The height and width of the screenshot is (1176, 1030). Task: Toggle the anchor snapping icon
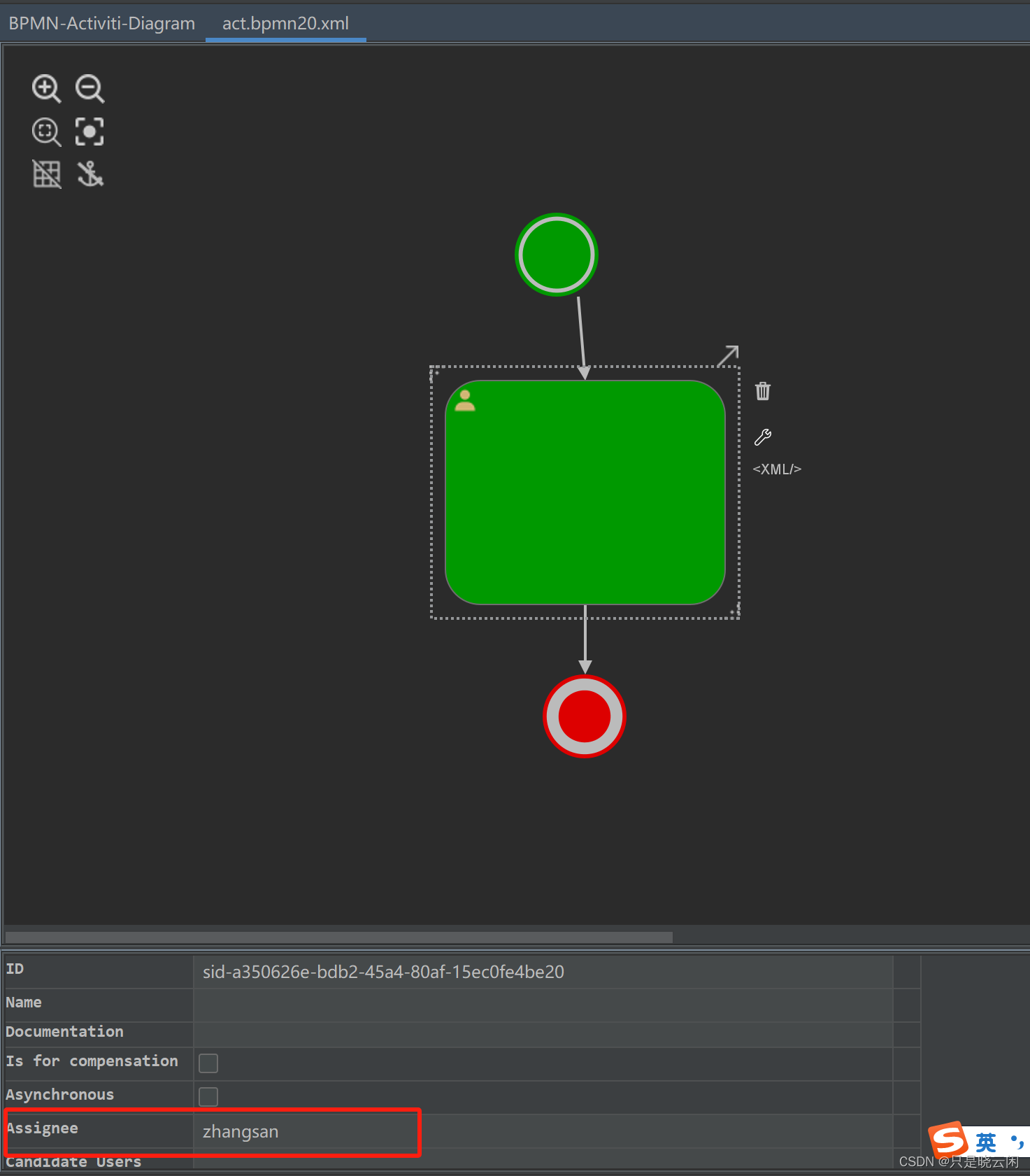[x=90, y=174]
